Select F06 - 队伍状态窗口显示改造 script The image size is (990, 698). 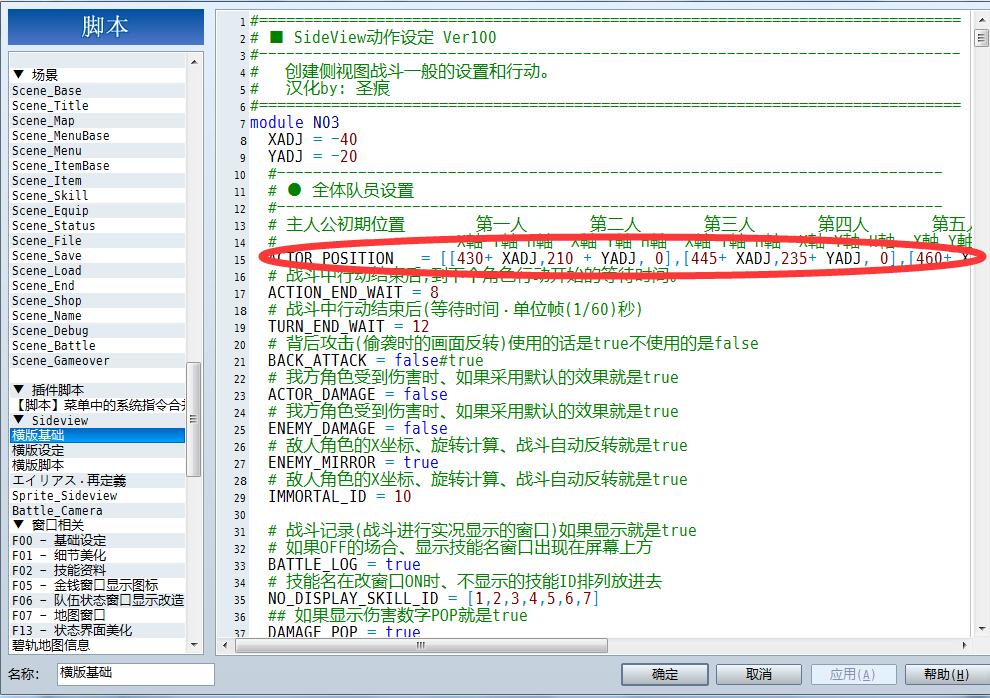tap(98, 601)
